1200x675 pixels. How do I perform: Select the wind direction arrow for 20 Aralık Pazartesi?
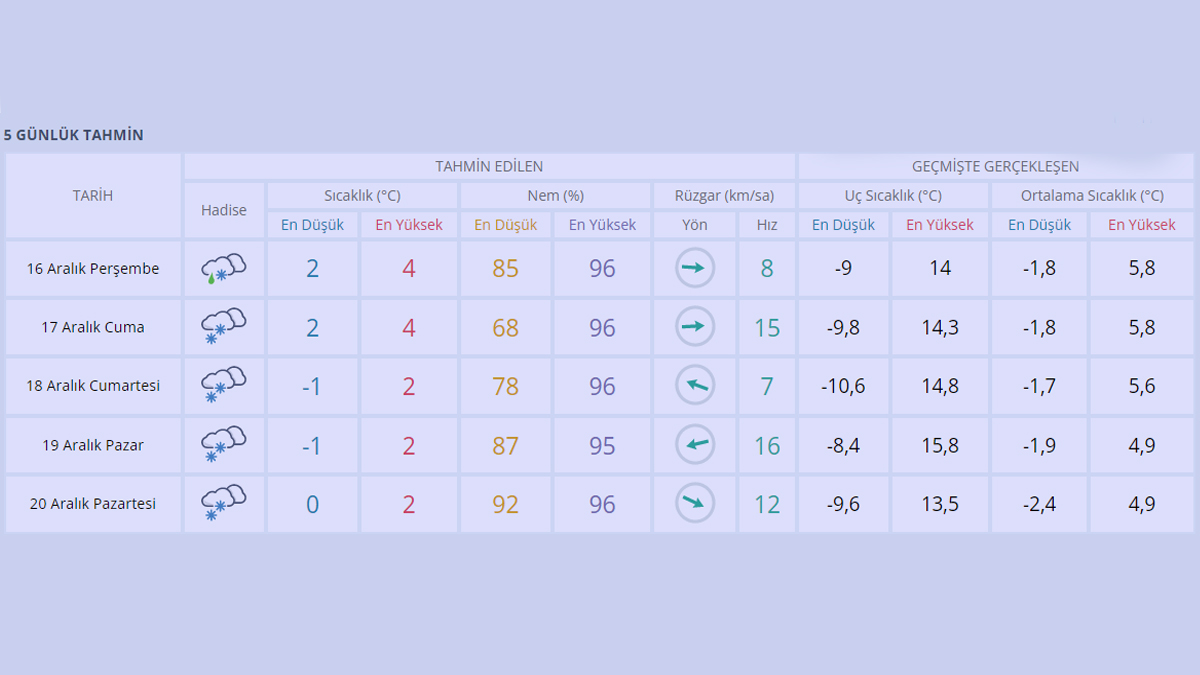click(695, 504)
